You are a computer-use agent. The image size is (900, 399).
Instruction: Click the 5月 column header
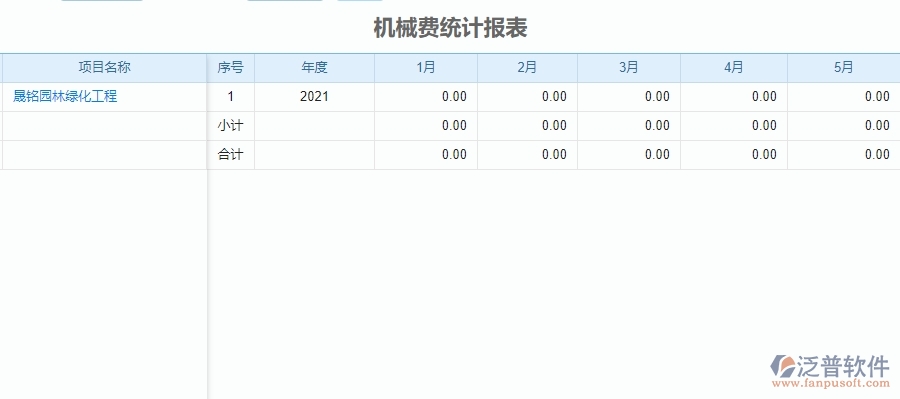pyautogui.click(x=844, y=68)
